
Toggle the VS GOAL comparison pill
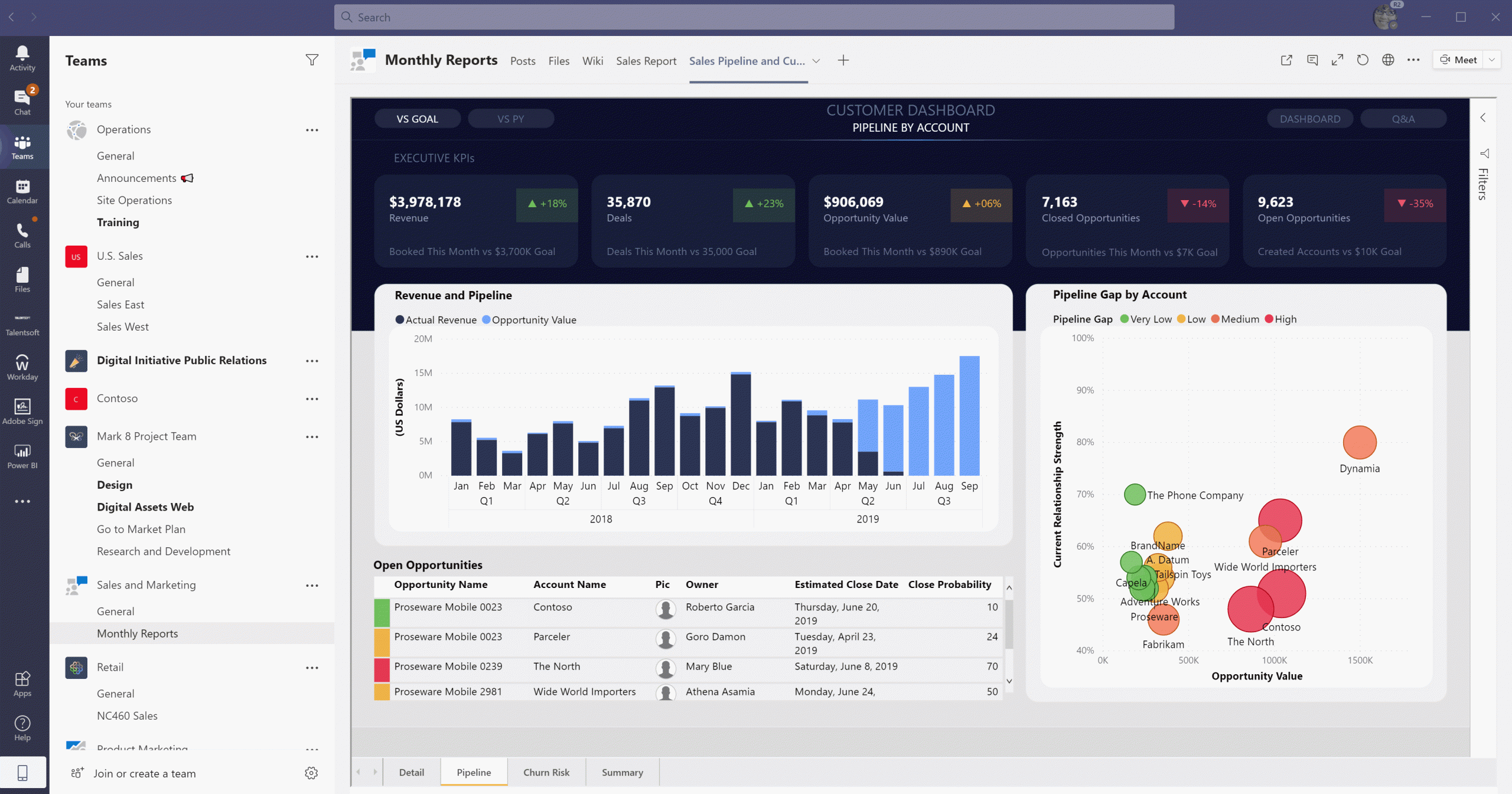tap(418, 119)
